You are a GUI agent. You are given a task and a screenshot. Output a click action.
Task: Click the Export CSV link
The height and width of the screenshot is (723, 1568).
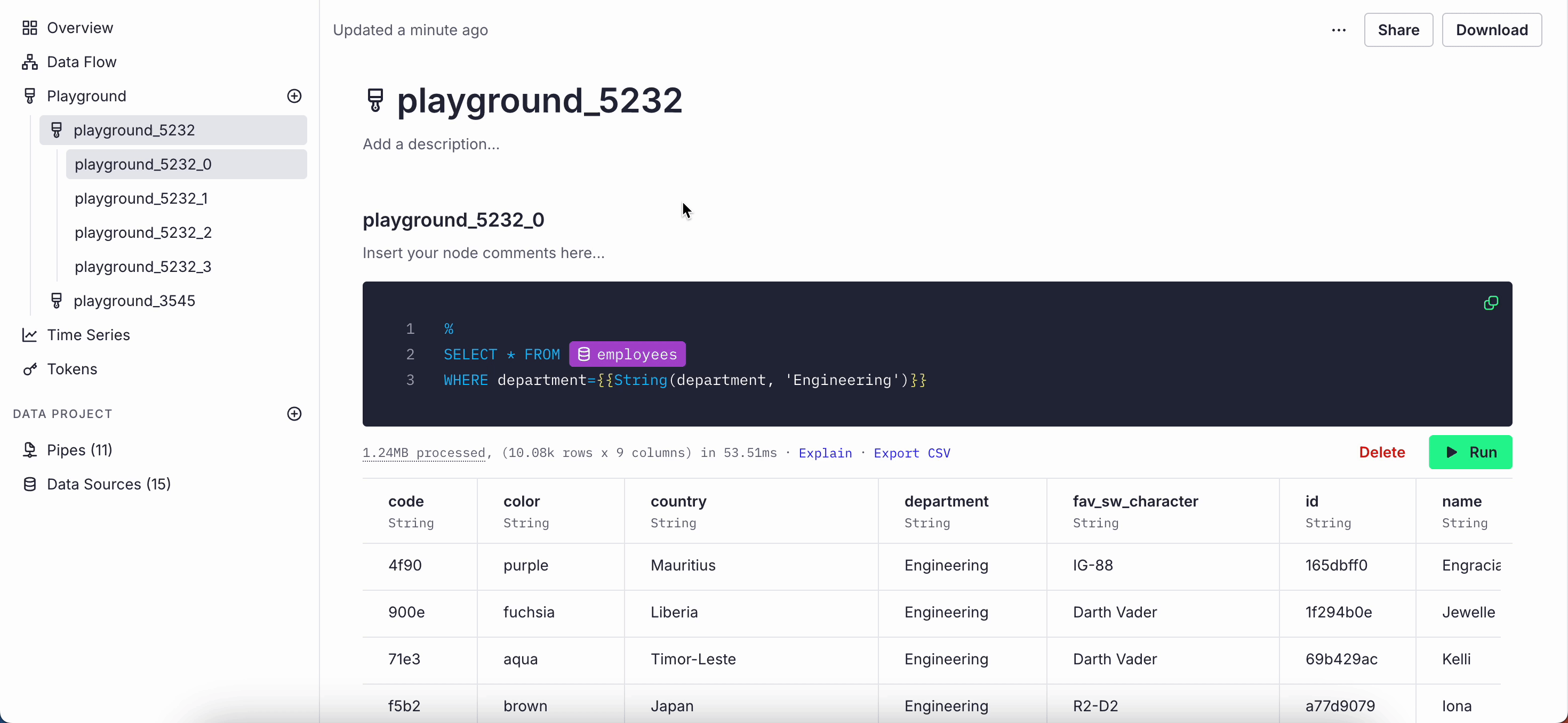point(911,453)
